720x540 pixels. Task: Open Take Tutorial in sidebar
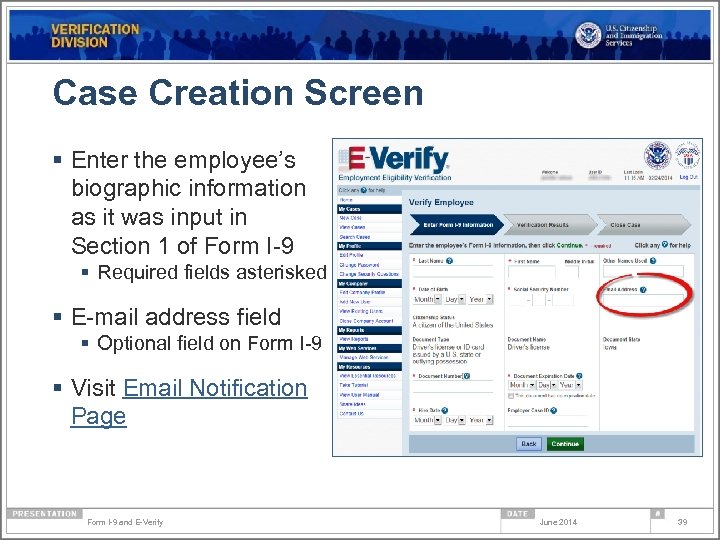pyautogui.click(x=354, y=385)
